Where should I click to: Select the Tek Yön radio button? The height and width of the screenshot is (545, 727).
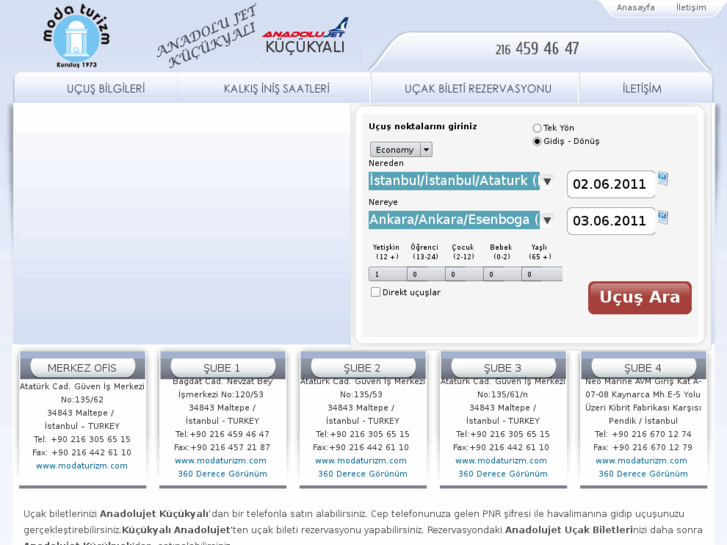click(x=537, y=128)
